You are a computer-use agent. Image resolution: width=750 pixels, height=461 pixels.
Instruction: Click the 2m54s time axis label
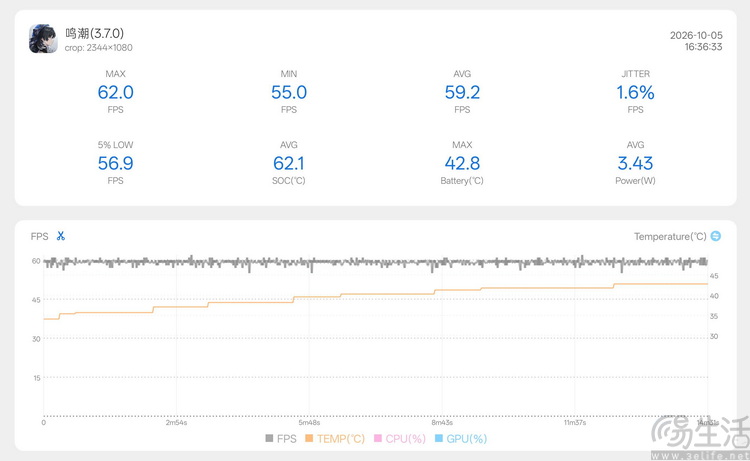click(x=176, y=423)
